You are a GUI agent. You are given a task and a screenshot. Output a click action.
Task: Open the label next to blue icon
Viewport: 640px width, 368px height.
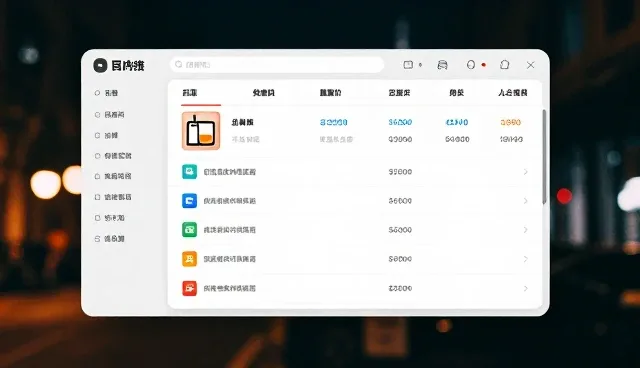(230, 201)
